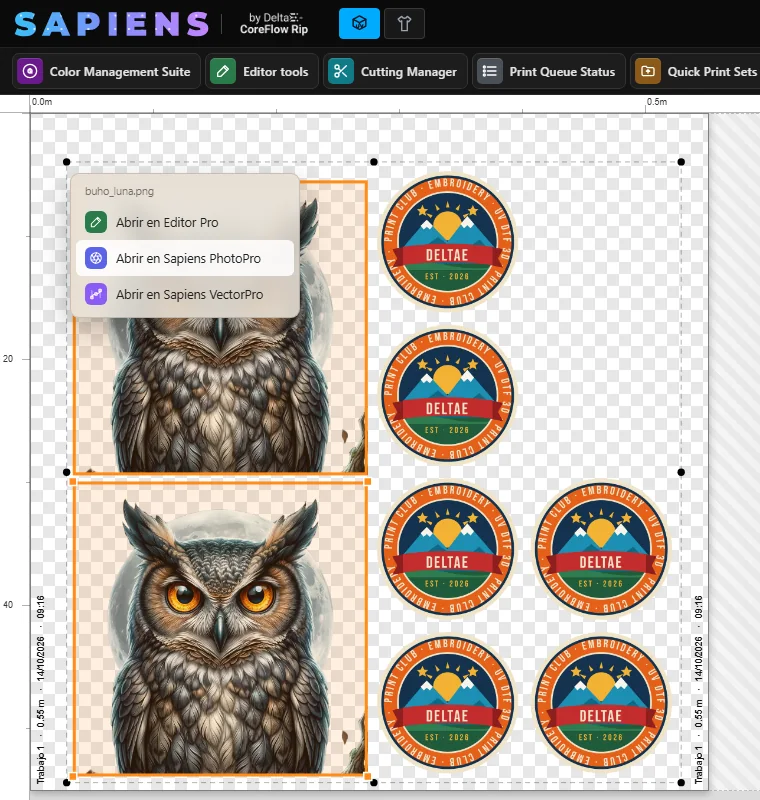Click the teal scissors Cutting Manager icon
This screenshot has width=760, height=800.
click(341, 71)
